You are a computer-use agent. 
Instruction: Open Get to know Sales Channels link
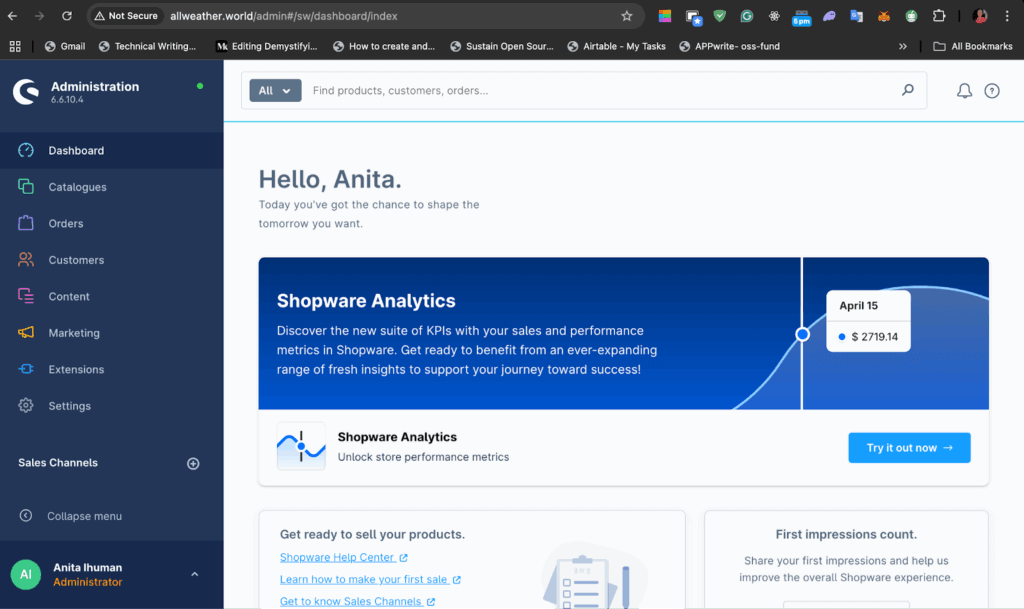tap(357, 601)
